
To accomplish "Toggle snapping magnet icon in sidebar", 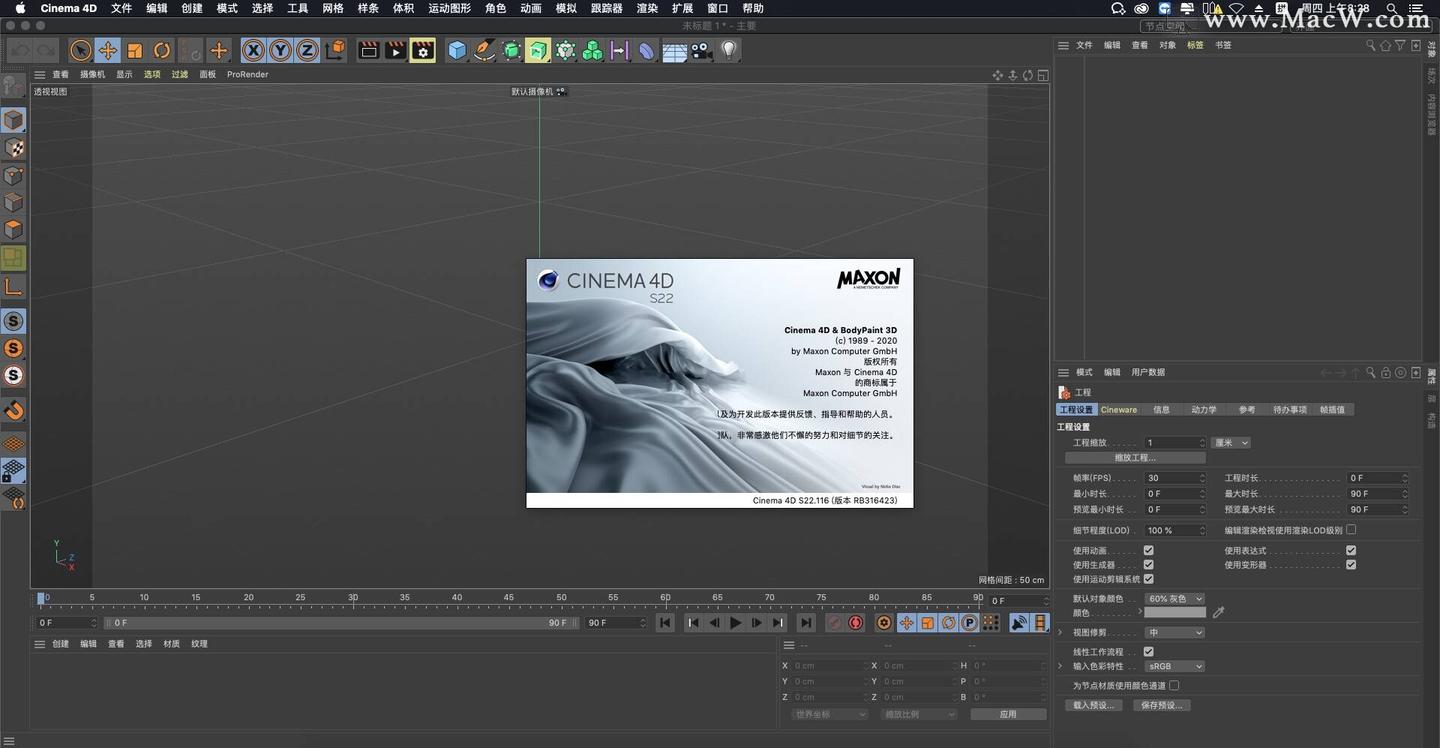I will click(13, 410).
